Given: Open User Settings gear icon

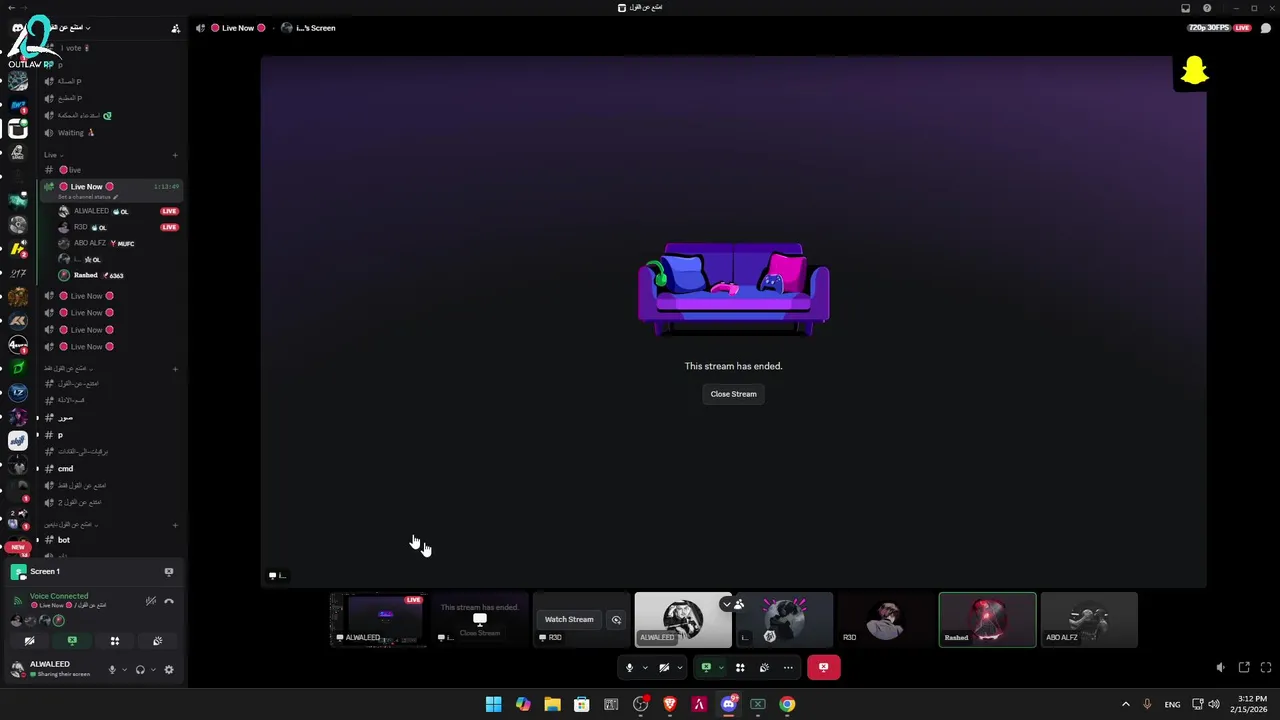Looking at the screenshot, I should (169, 670).
